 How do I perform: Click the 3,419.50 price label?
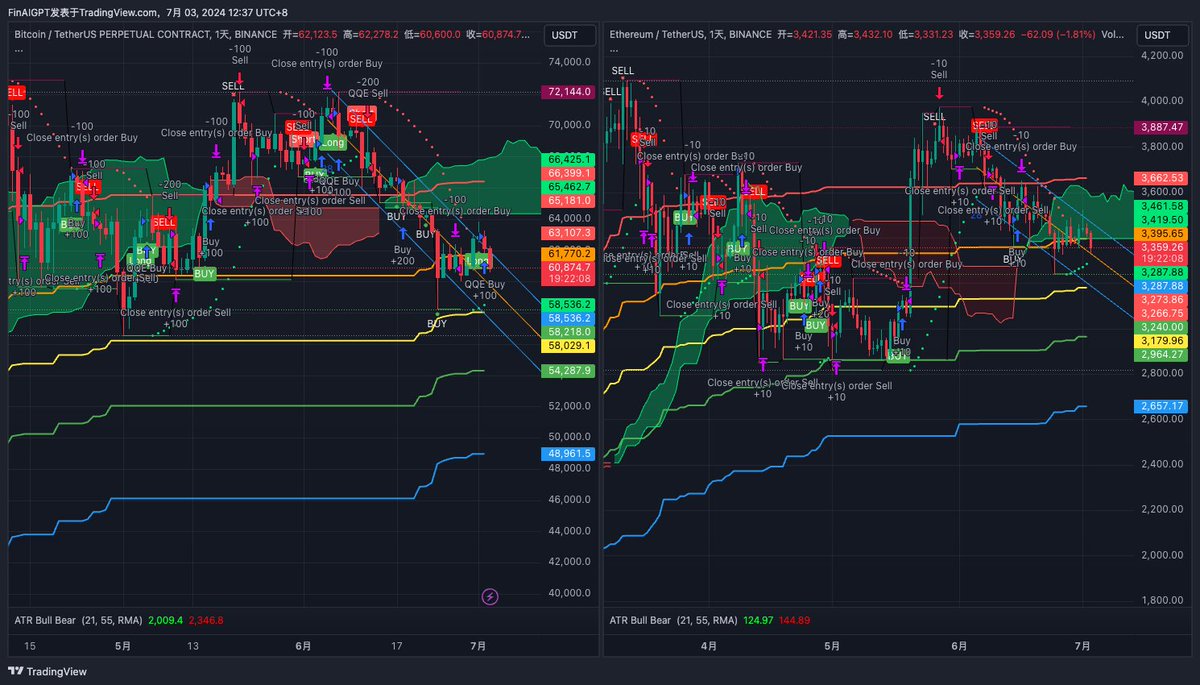click(x=1160, y=219)
